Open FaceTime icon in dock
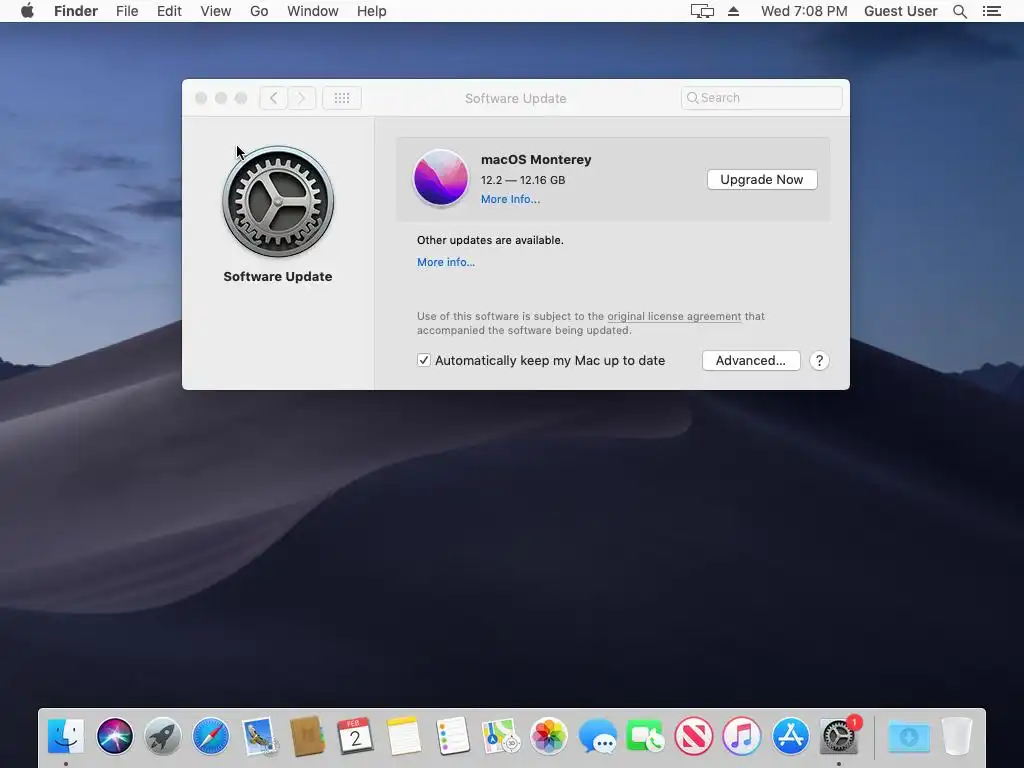 [645, 736]
